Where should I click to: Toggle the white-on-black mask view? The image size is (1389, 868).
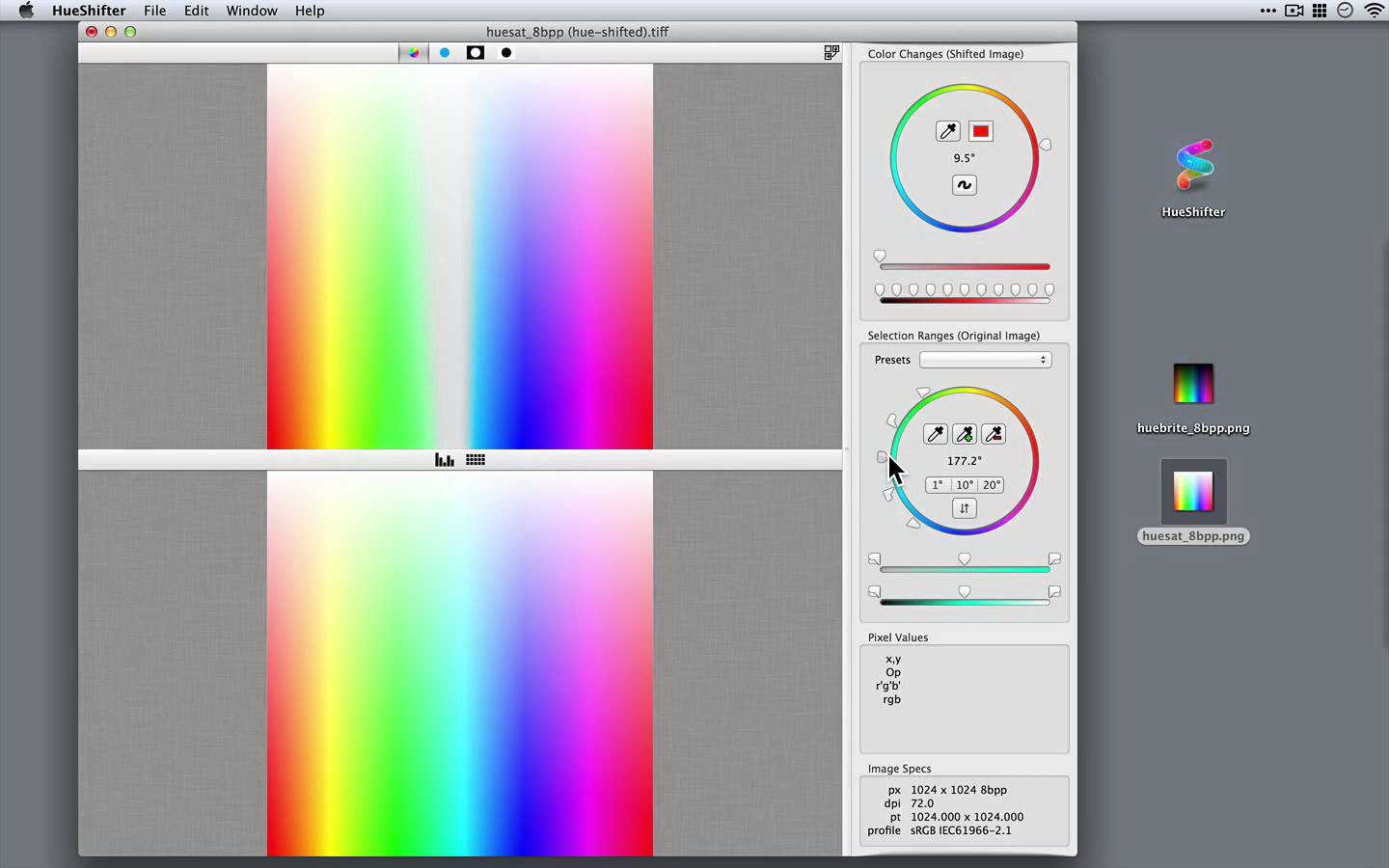click(476, 53)
